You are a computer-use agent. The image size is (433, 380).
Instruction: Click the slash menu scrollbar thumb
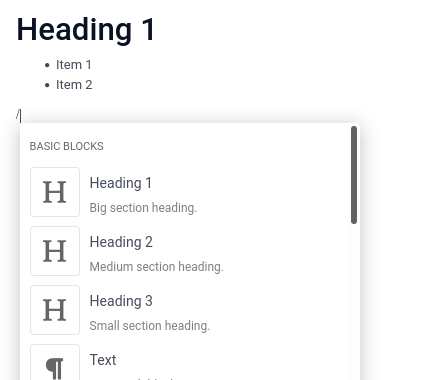click(354, 175)
